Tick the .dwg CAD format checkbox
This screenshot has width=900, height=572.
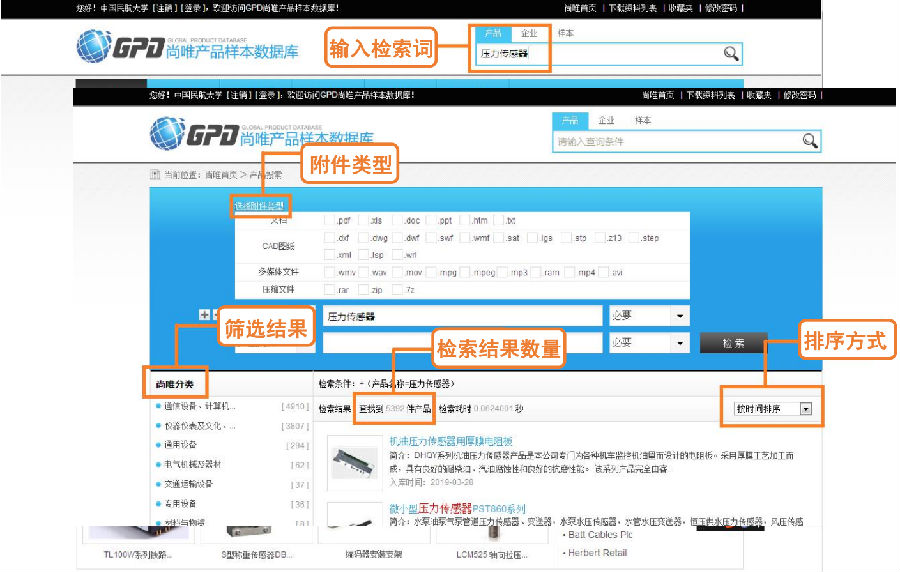pos(363,238)
